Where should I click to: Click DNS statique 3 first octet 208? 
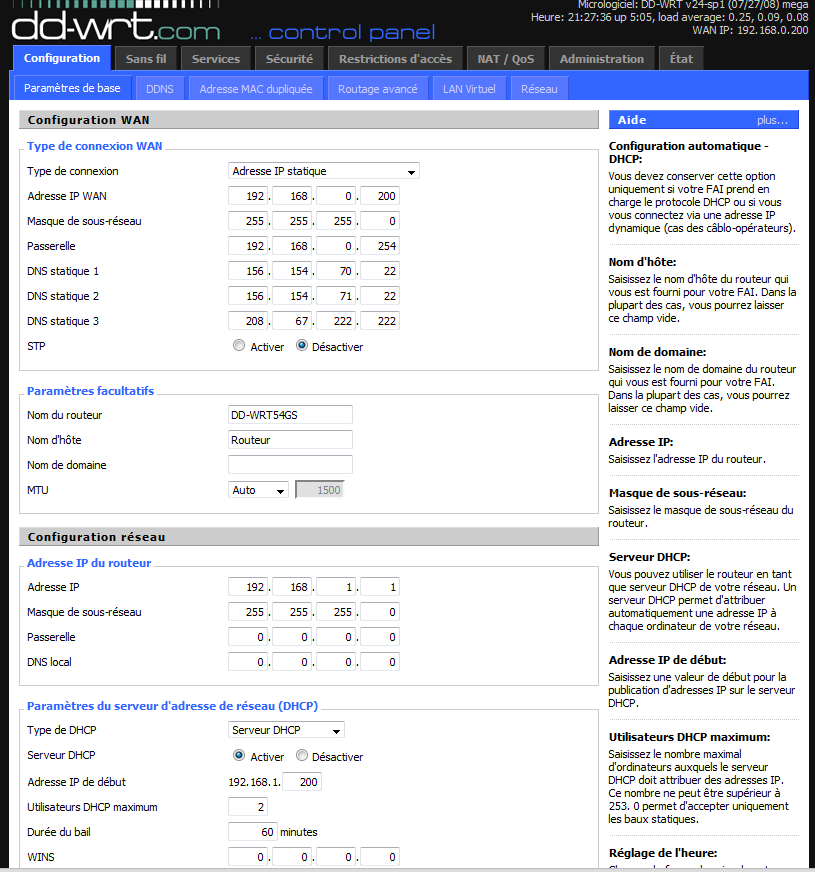[248, 321]
